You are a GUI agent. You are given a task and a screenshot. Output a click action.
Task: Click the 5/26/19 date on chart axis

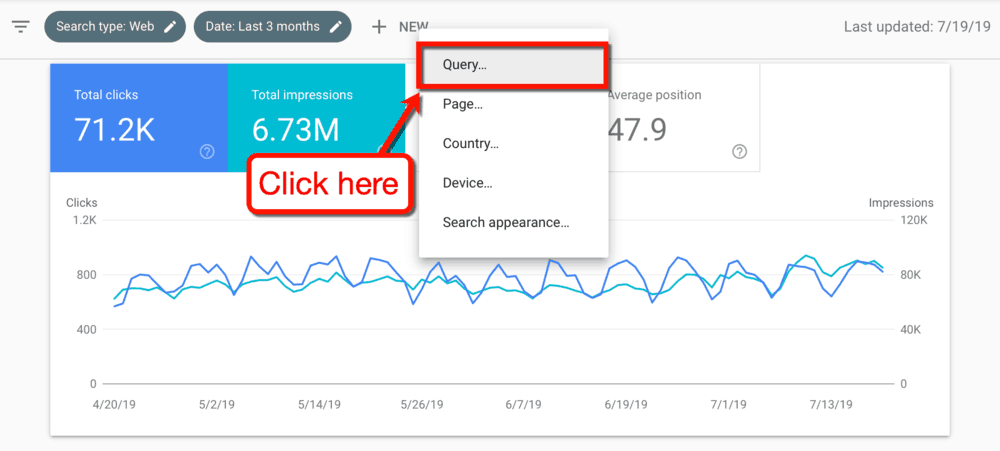[x=422, y=404]
